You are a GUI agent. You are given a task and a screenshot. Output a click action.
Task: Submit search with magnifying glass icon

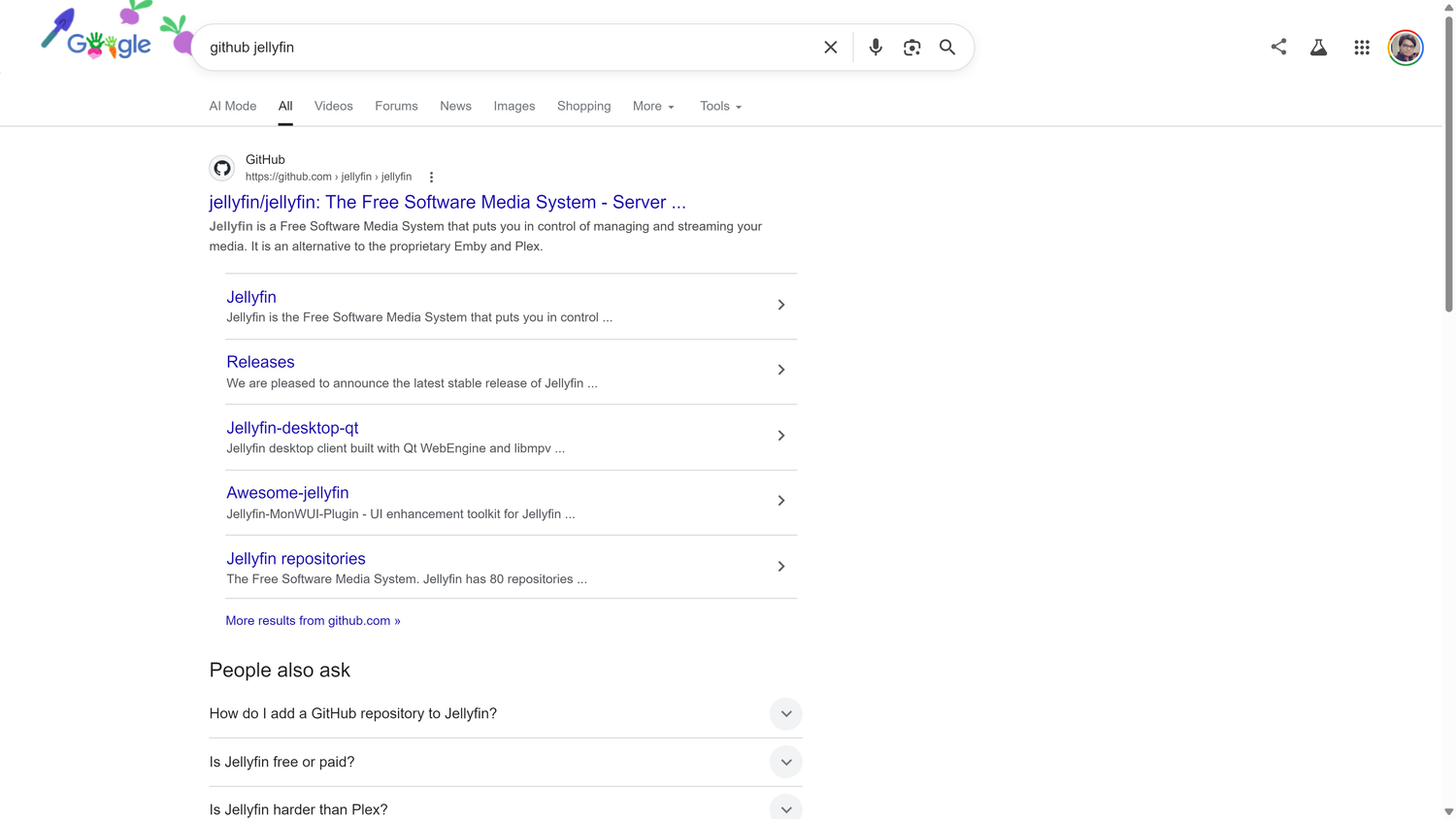coord(947,48)
